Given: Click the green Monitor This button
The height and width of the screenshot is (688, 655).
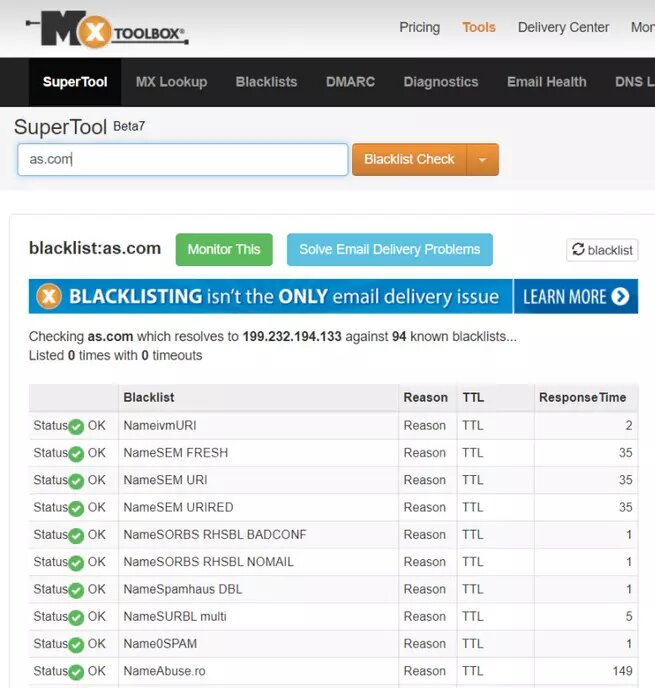Looking at the screenshot, I should pos(223,250).
